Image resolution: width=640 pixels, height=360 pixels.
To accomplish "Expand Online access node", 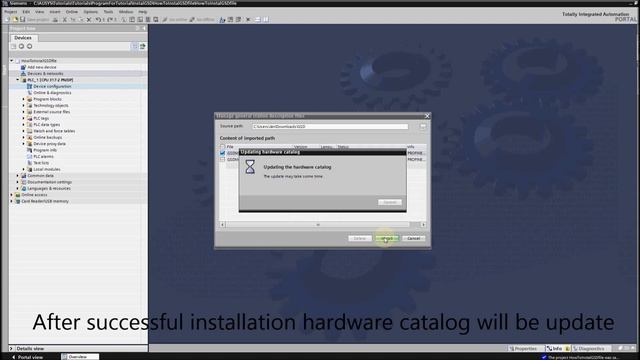I will tap(12, 195).
